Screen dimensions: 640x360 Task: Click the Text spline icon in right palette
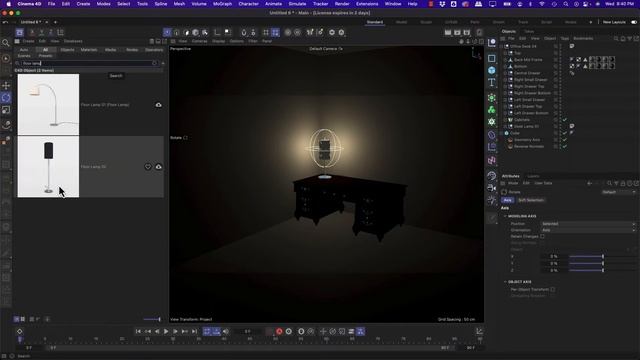coord(491,82)
